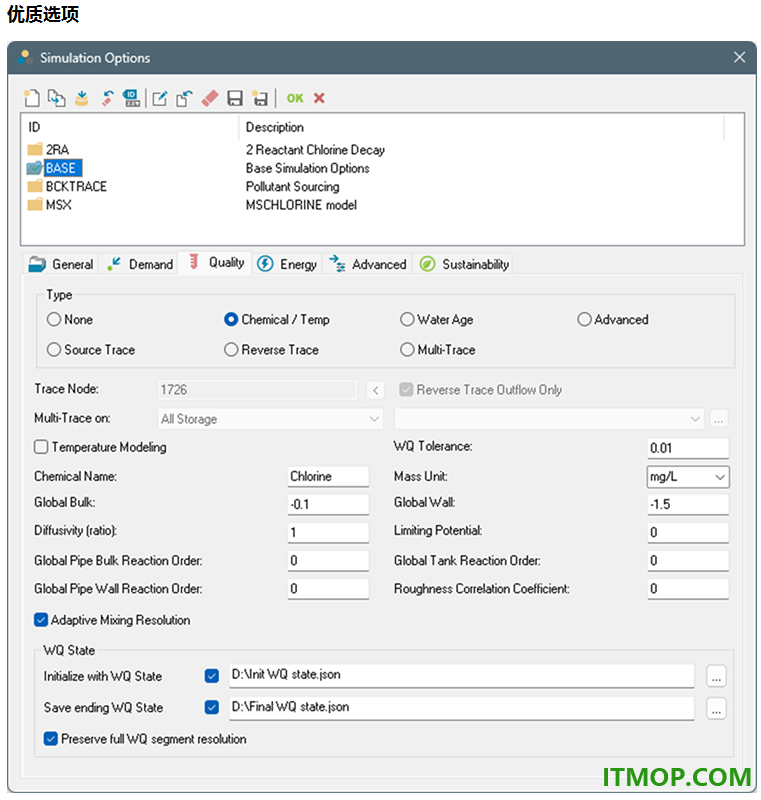Viewport: 761px width, 800px height.
Task: Click the undo-erase toolbar icon
Action: coord(107,98)
